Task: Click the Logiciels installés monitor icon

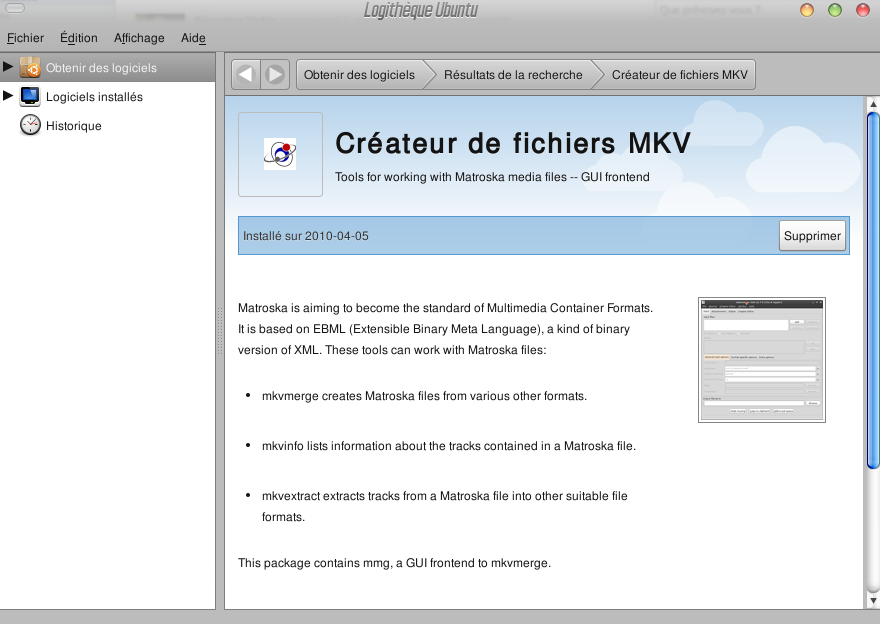Action: [x=30, y=97]
